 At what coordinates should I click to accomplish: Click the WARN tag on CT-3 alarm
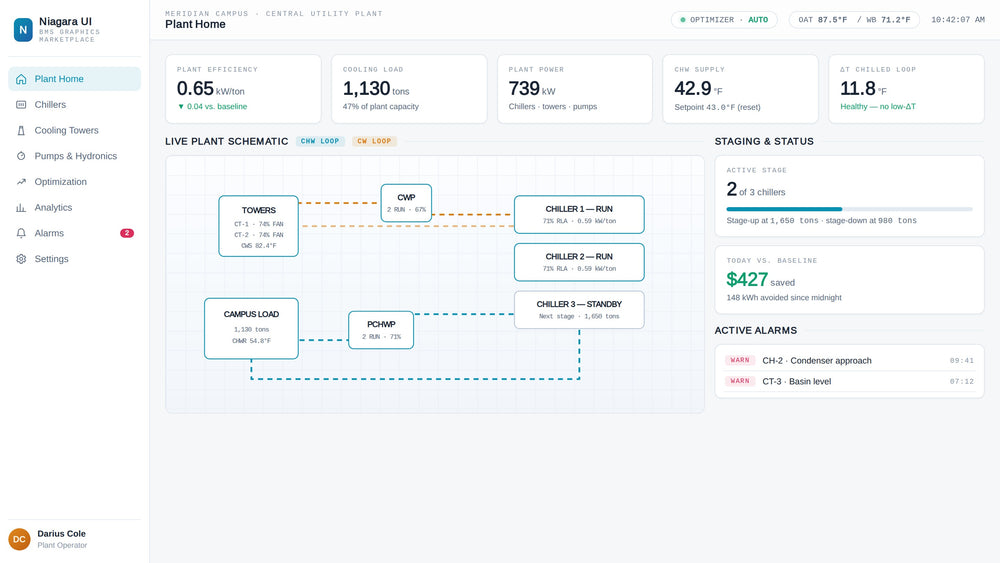(x=740, y=381)
